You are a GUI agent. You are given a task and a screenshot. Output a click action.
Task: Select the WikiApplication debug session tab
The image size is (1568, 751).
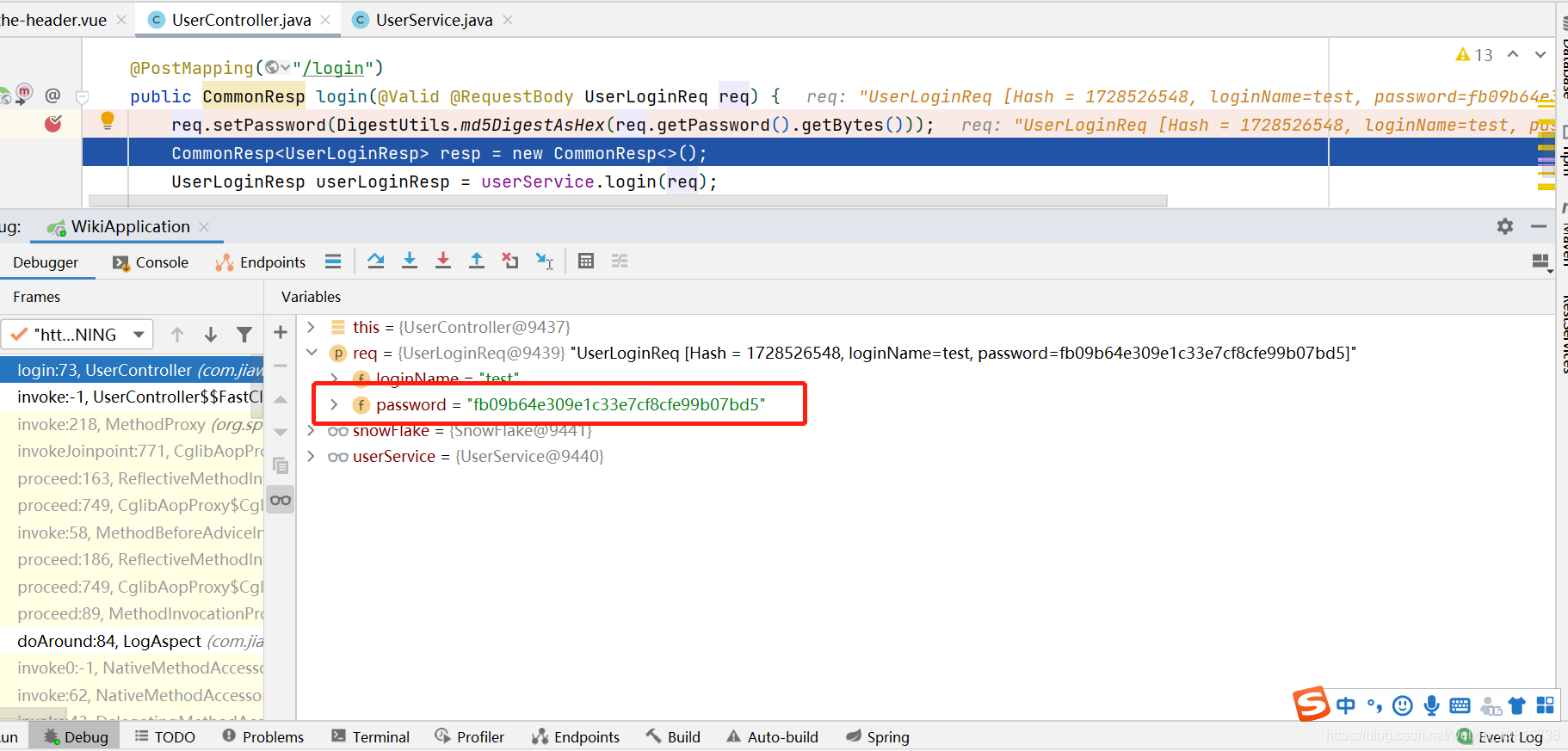pyautogui.click(x=129, y=226)
